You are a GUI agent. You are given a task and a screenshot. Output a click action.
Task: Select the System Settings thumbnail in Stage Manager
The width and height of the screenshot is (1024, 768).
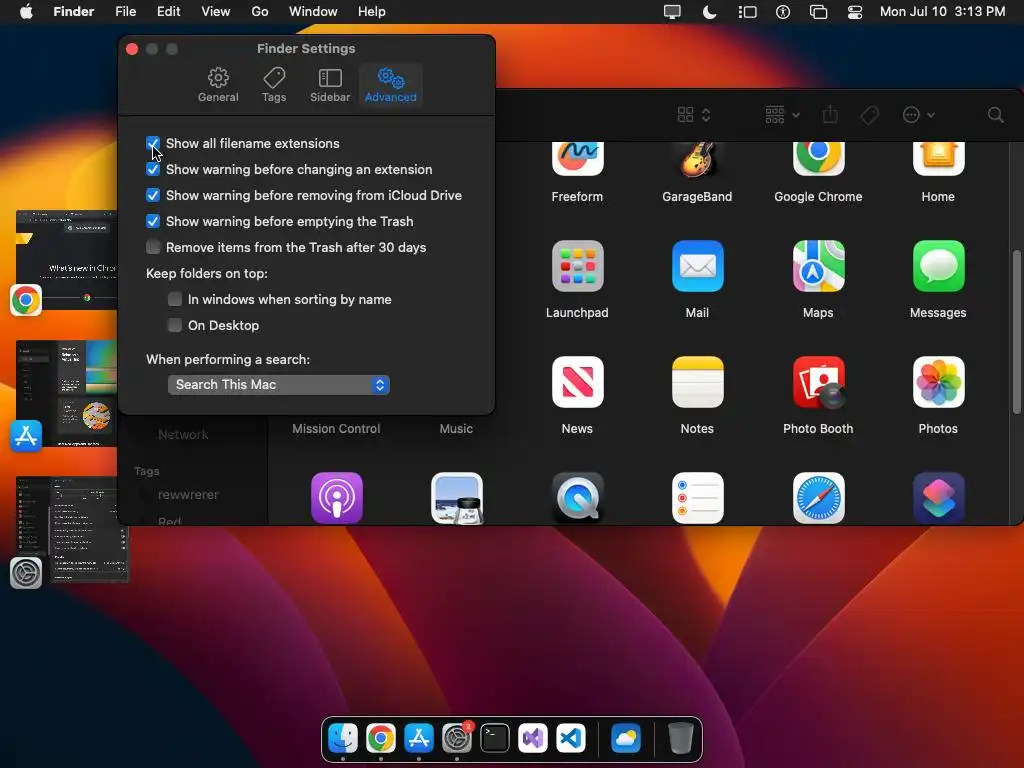pyautogui.click(x=72, y=529)
